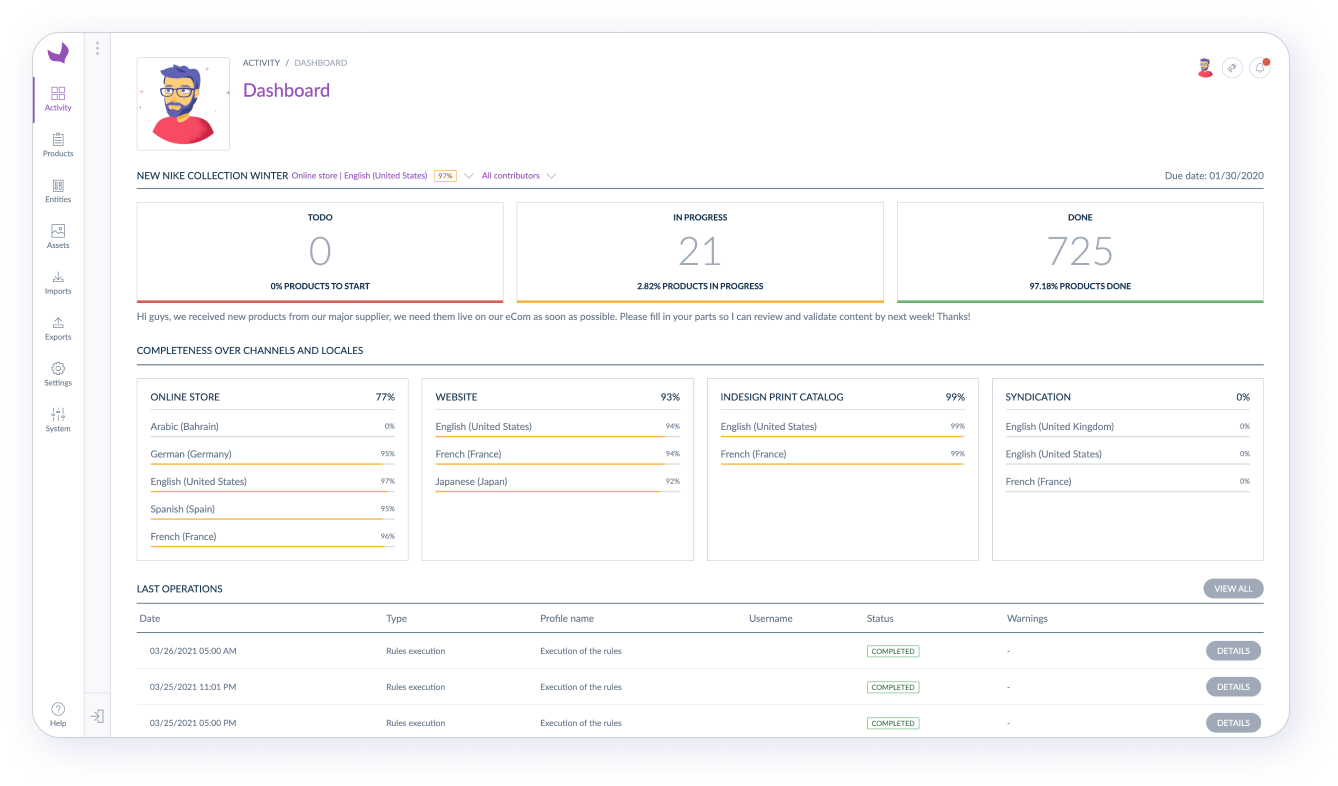
Task: Open the Assets panel
Action: tap(57, 237)
